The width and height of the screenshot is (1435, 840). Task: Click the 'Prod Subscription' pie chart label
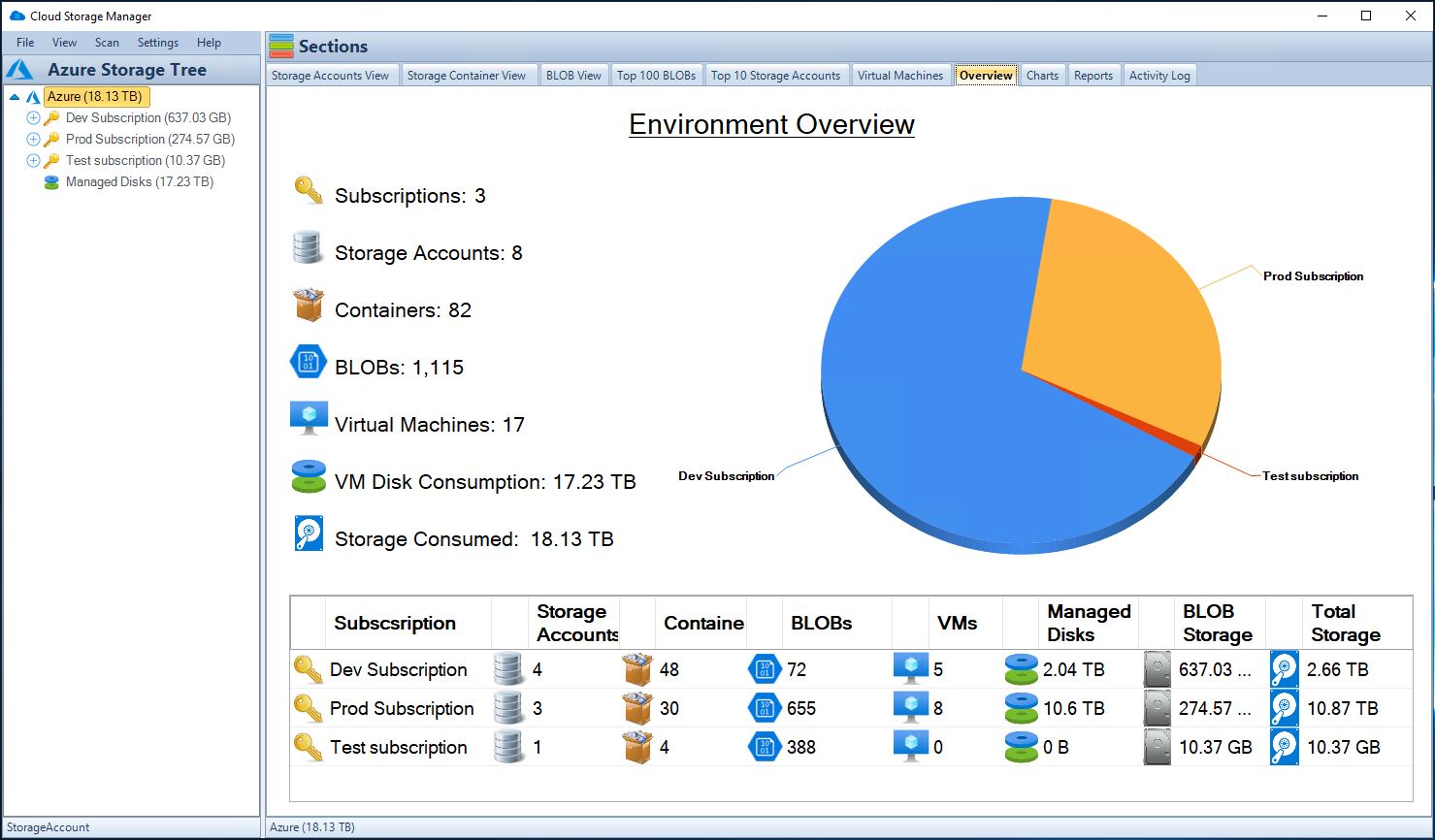pyautogui.click(x=1313, y=276)
